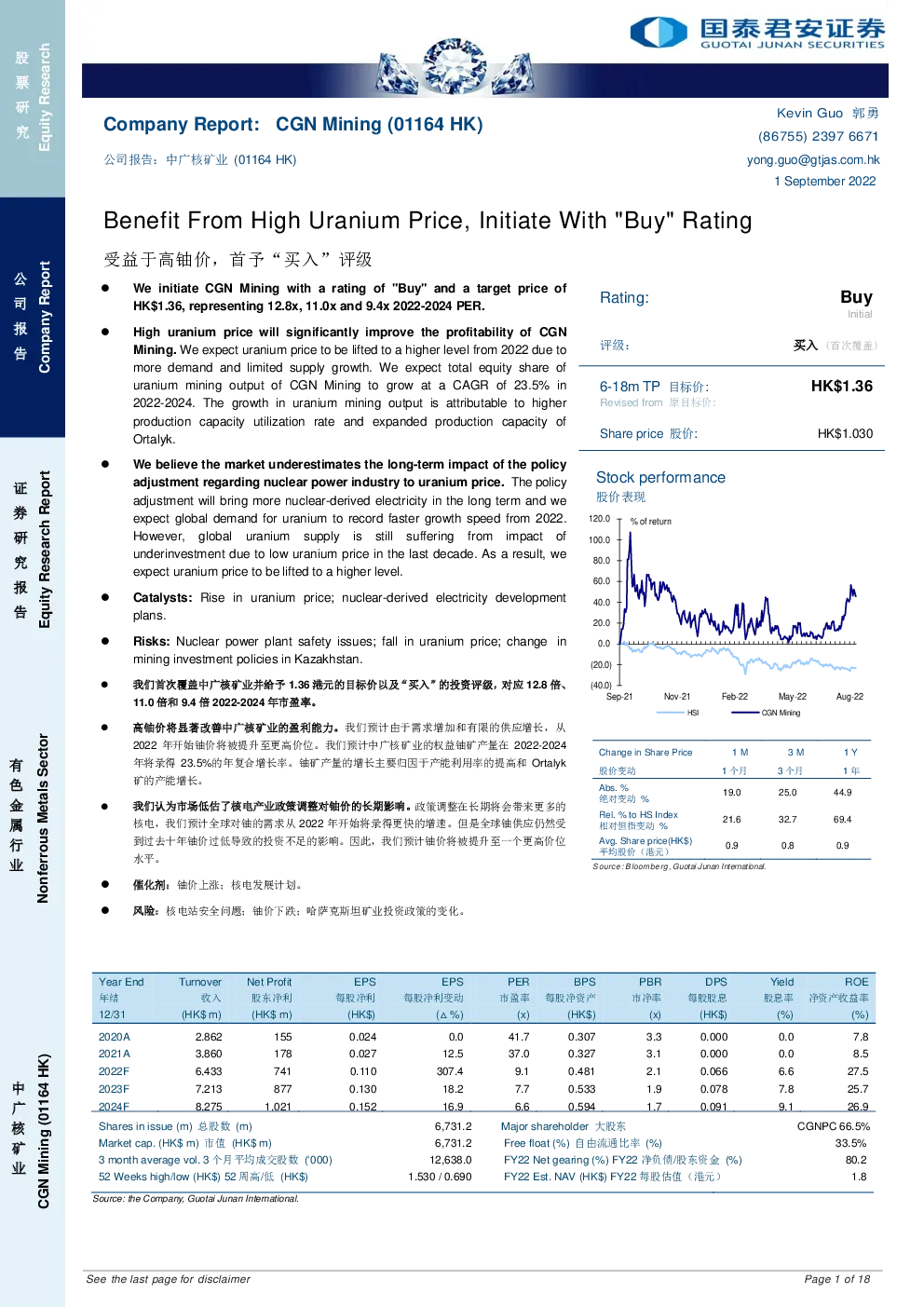Click Page 1 of 18 footer
This screenshot has height=1307, width=924.
pos(836,1279)
